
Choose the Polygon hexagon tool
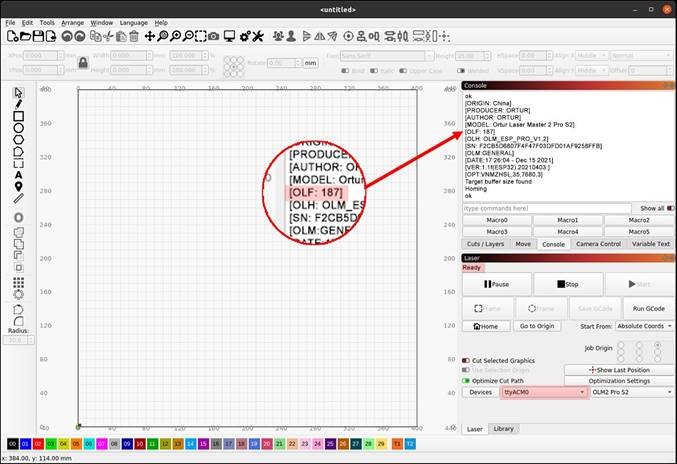(x=18, y=140)
